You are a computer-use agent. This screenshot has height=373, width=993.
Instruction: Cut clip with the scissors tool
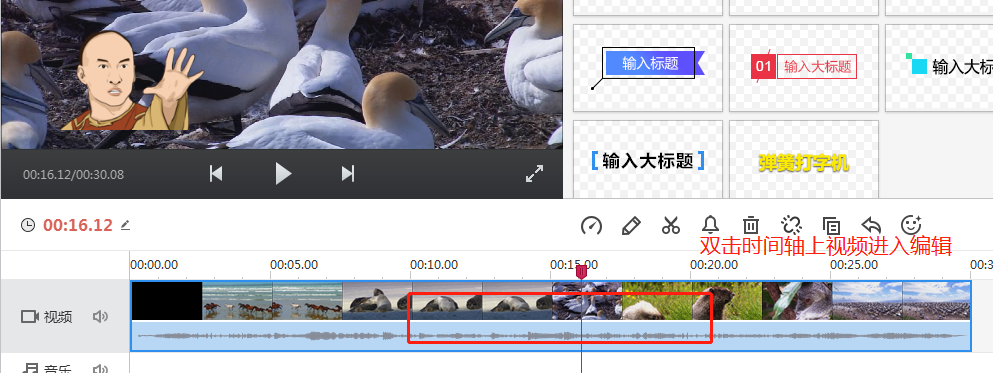point(671,225)
